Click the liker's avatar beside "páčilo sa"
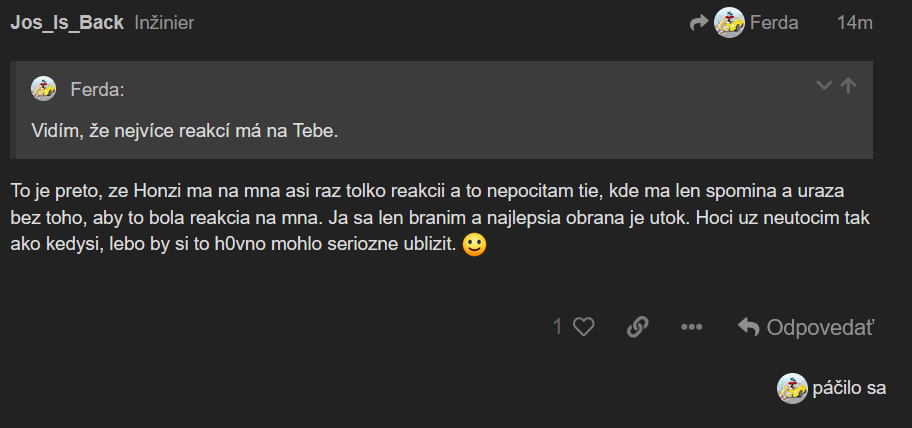Viewport: 912px width, 428px height. (x=792, y=388)
